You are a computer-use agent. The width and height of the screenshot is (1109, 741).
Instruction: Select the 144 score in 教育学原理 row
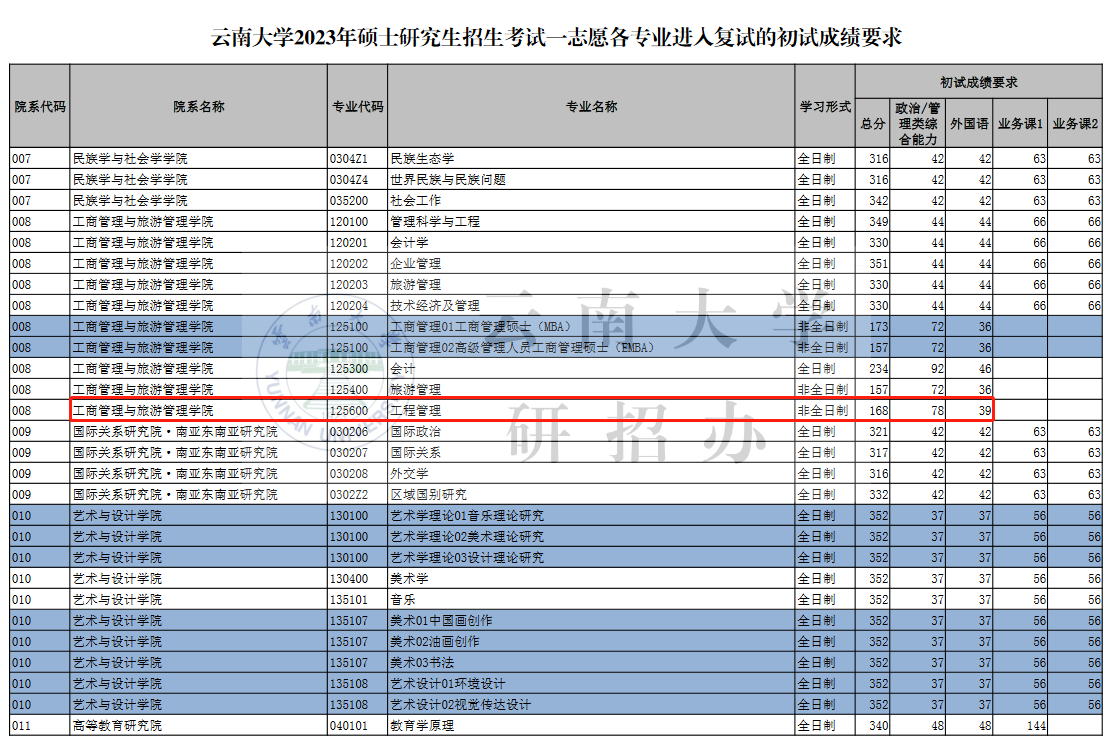[x=1033, y=726]
